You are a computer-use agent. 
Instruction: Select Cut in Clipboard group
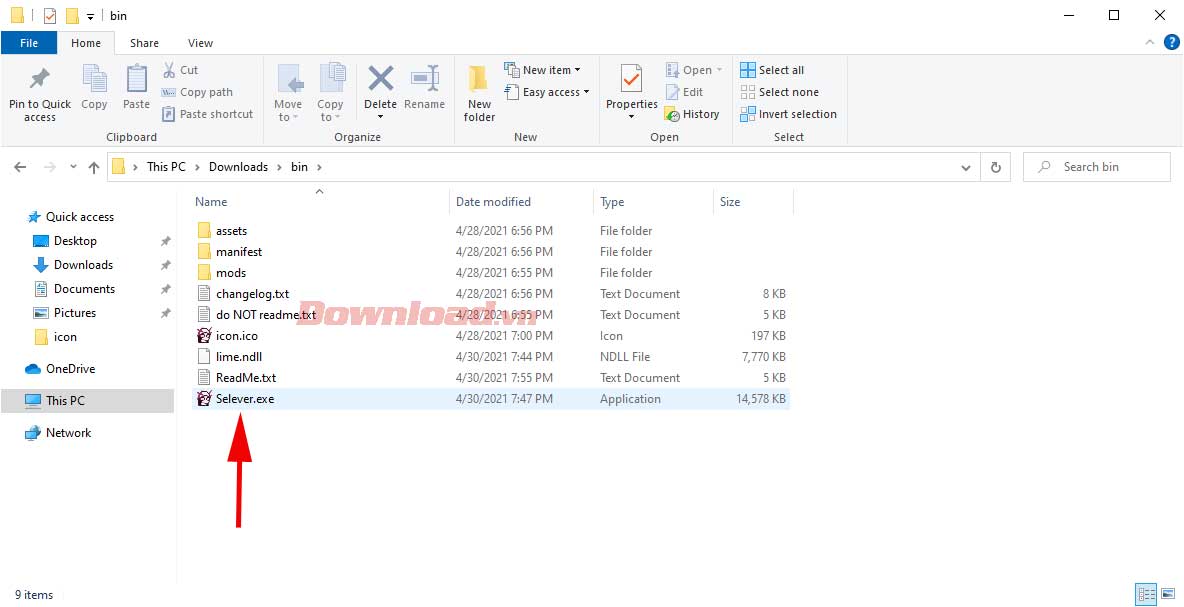coord(180,70)
